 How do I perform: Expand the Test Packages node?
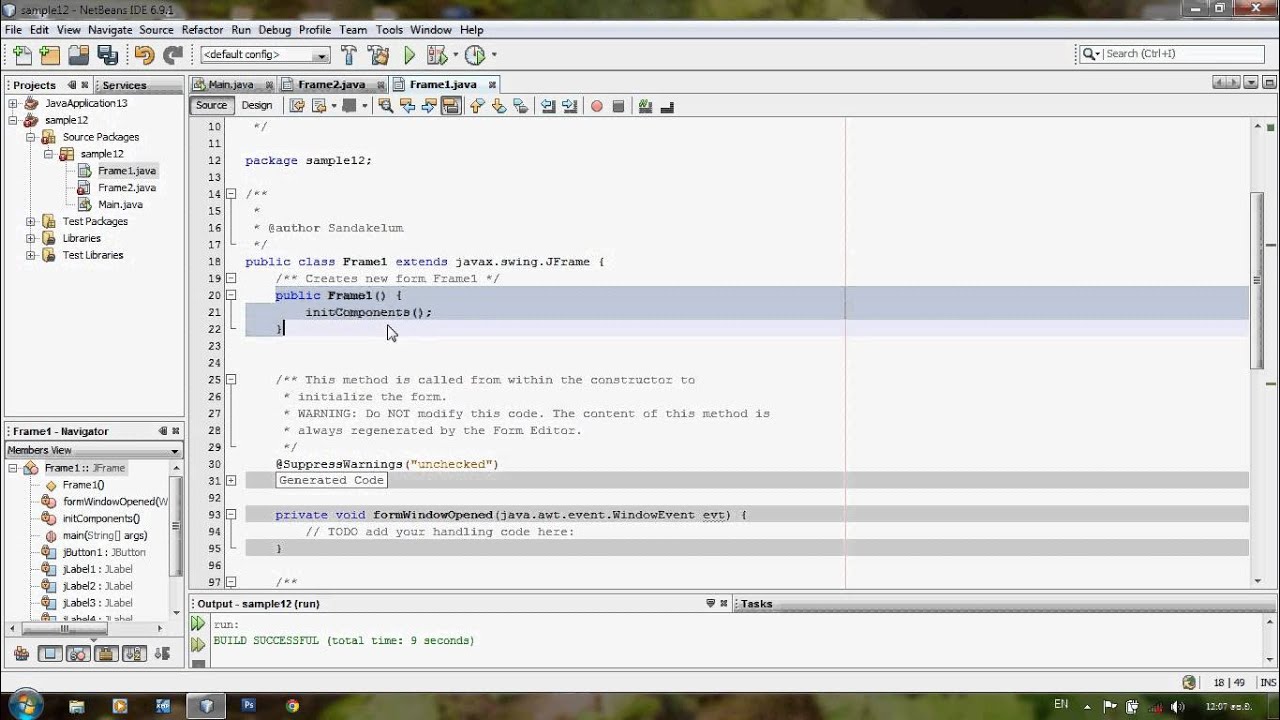pos(31,221)
